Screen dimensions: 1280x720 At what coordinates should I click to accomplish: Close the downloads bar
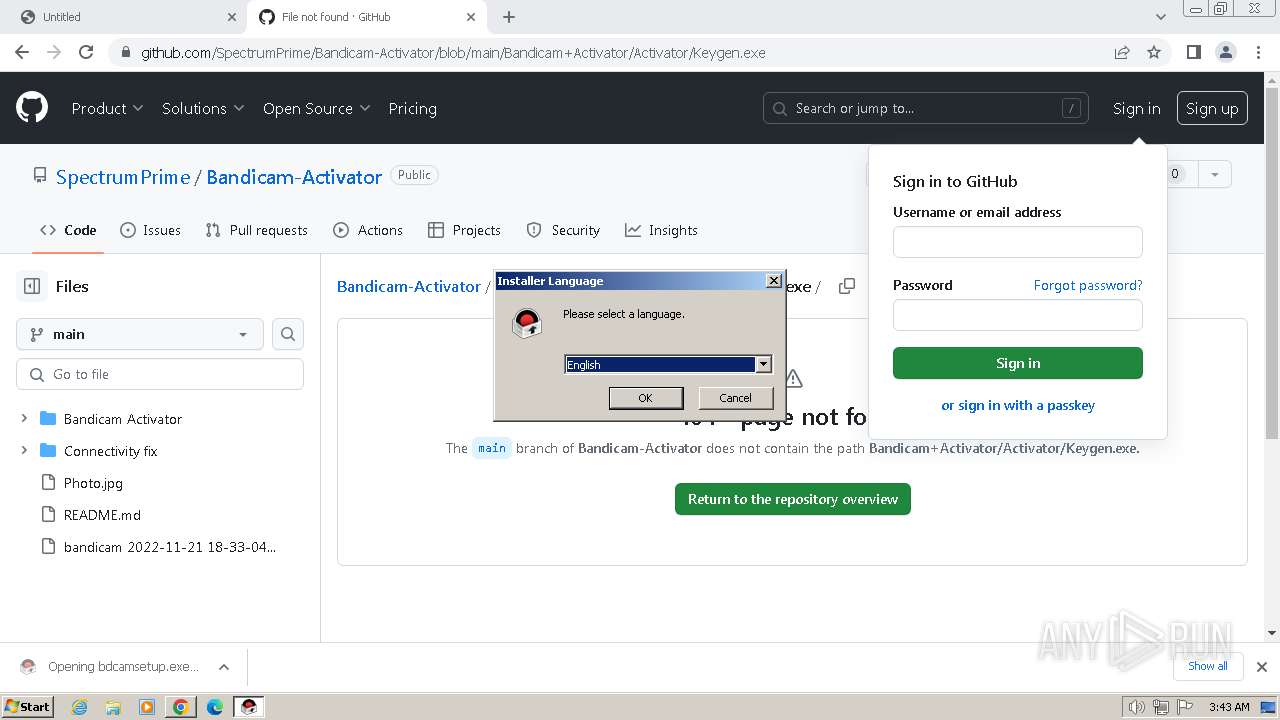tap(1262, 667)
